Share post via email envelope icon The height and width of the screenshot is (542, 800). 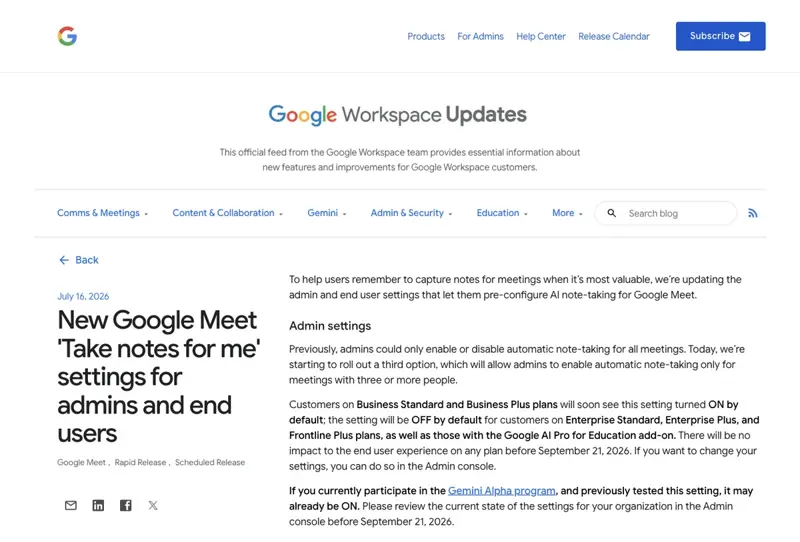point(71,505)
